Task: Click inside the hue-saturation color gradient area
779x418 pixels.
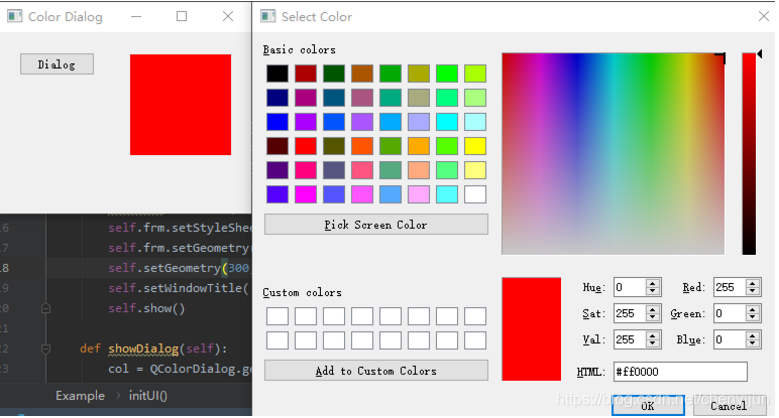Action: [x=613, y=154]
